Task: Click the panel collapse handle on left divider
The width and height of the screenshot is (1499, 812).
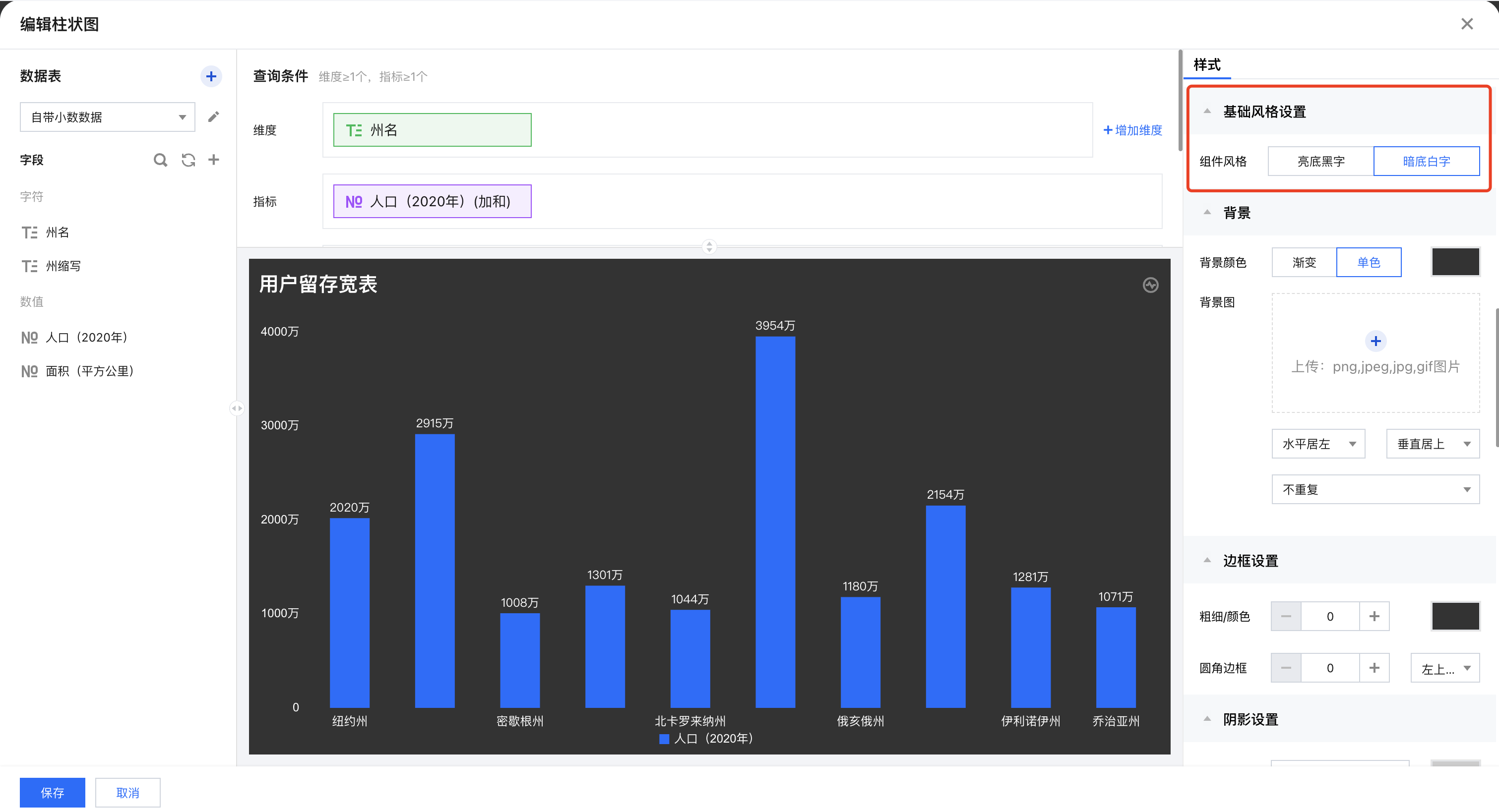Action: point(236,408)
